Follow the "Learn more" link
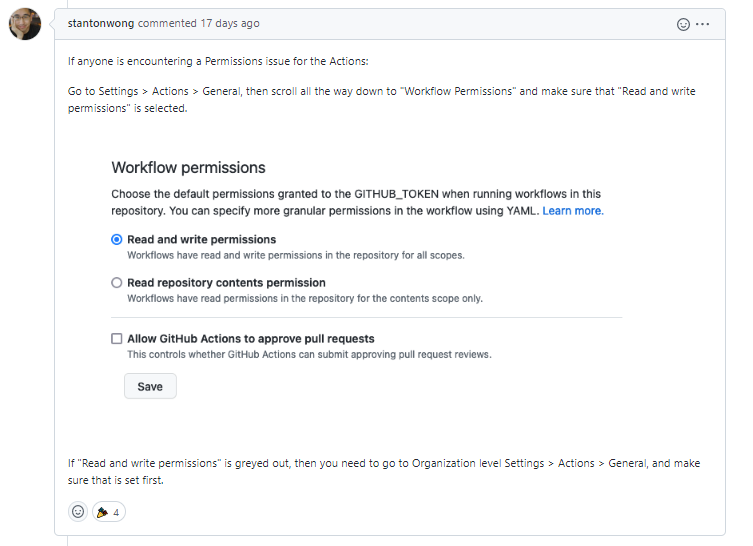This screenshot has width=753, height=546. [573, 211]
